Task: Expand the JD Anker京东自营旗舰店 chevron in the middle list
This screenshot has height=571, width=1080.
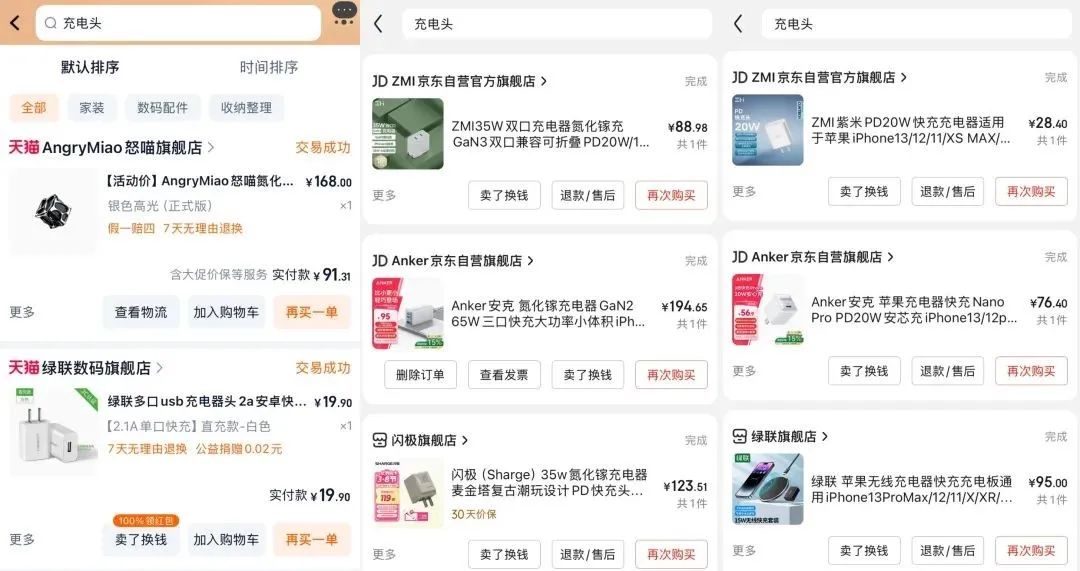Action: [530, 260]
